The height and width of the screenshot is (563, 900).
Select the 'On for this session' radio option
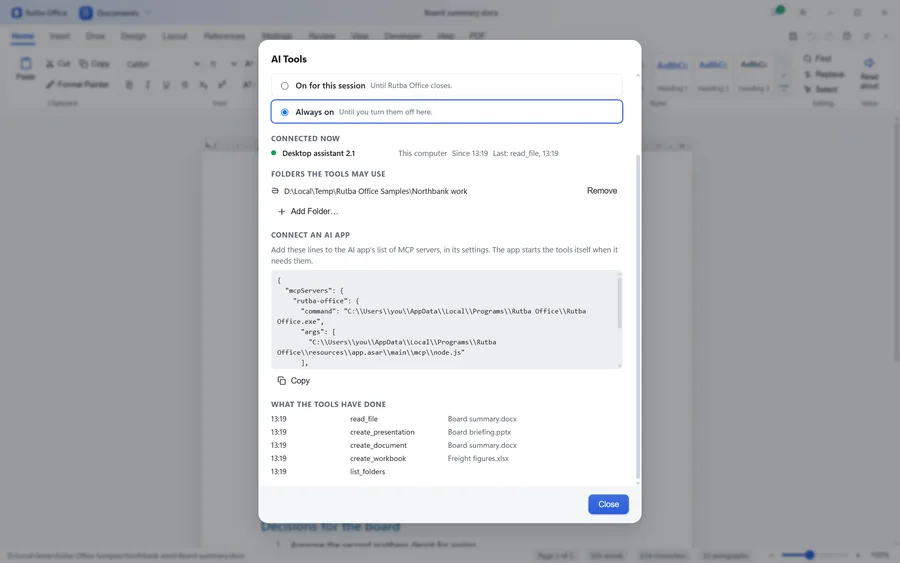(x=447, y=86)
